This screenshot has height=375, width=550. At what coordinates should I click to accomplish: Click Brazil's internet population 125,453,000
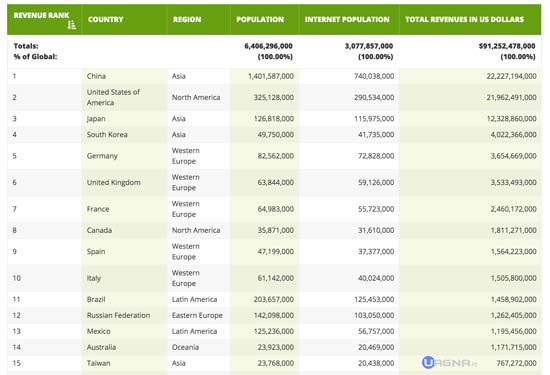pyautogui.click(x=374, y=300)
